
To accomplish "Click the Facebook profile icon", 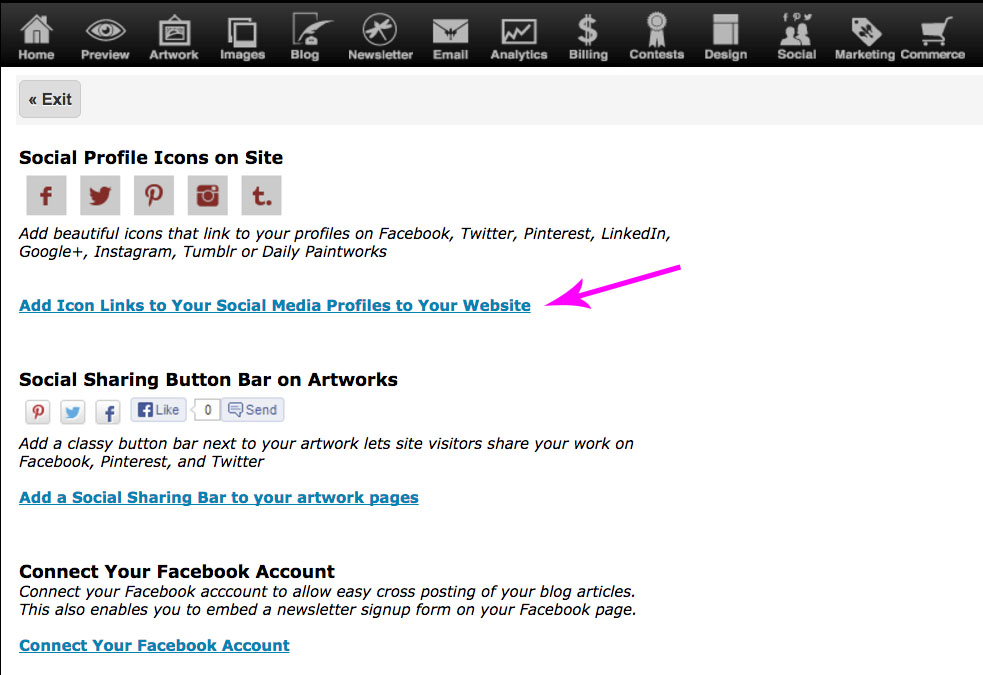I will pos(46,195).
